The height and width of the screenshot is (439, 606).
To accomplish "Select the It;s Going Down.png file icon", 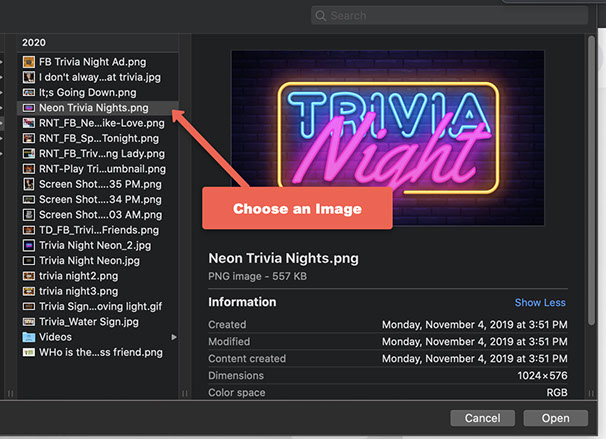I will (29, 92).
